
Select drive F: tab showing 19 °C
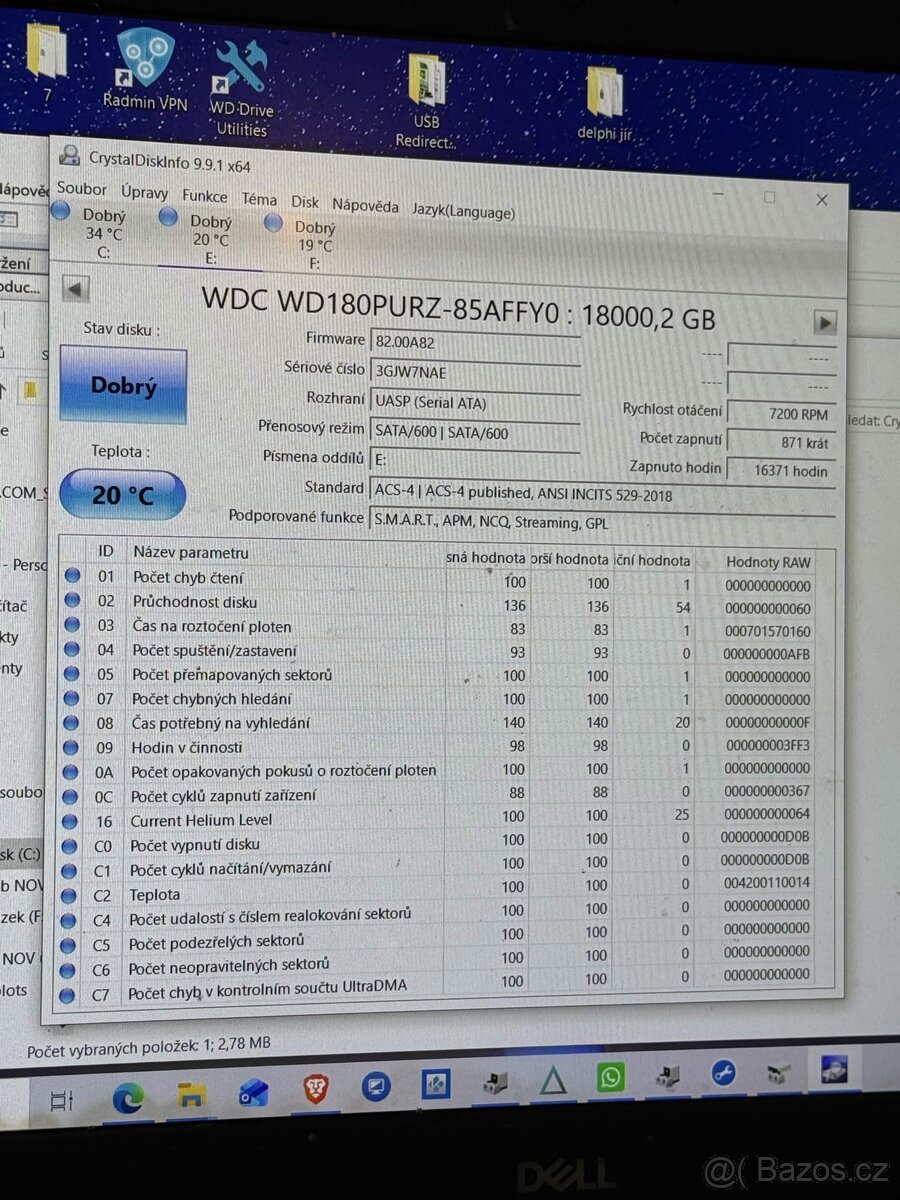pos(313,245)
